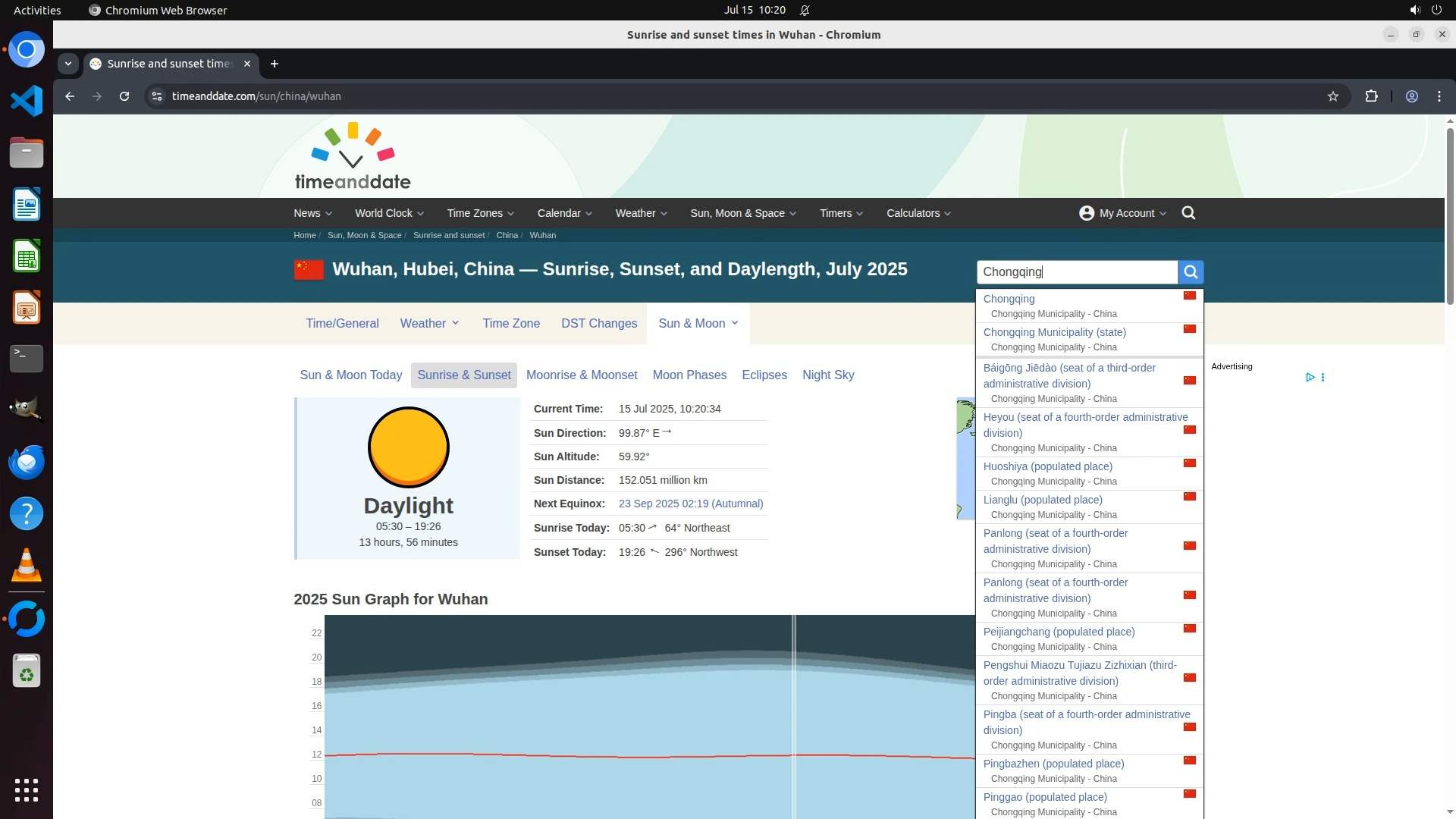
Task: Open the My Account dropdown
Action: [1122, 213]
